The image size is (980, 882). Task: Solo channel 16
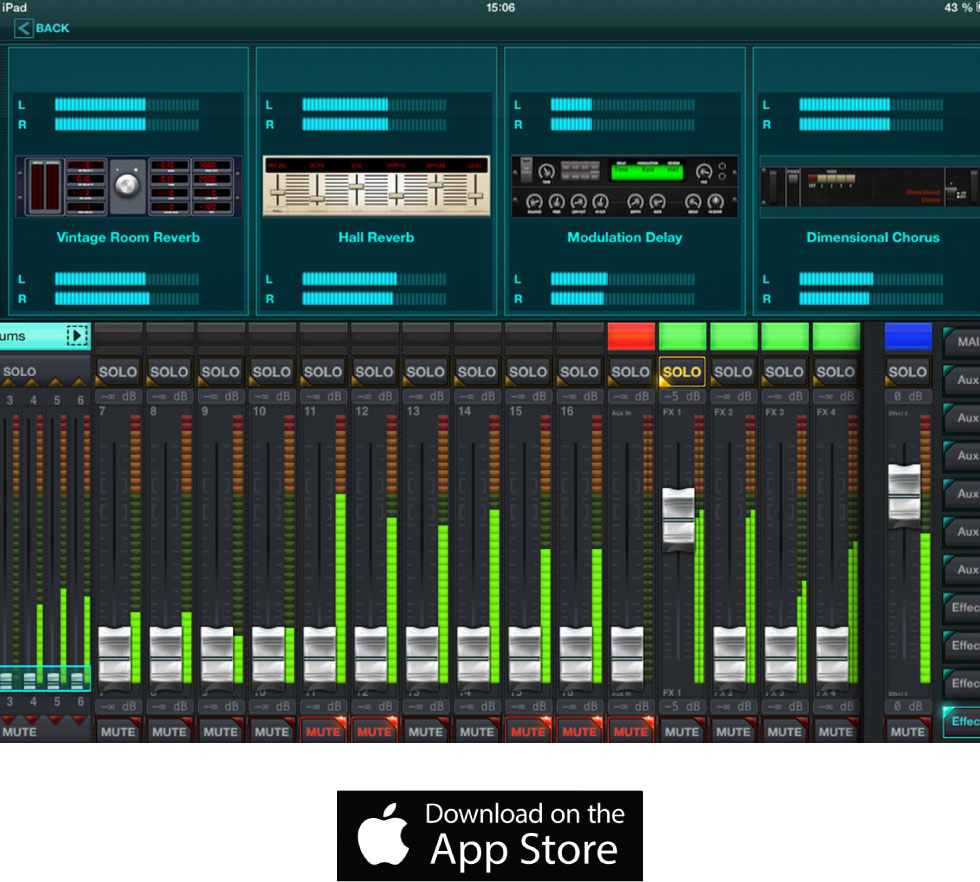point(579,372)
